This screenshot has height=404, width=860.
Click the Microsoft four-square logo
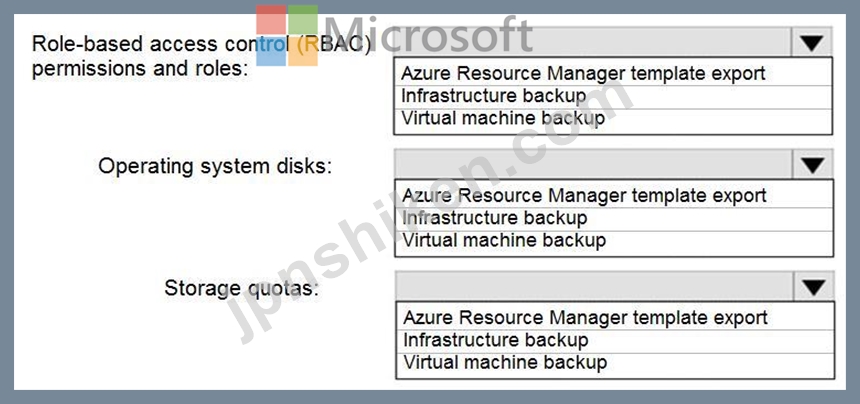[x=287, y=35]
